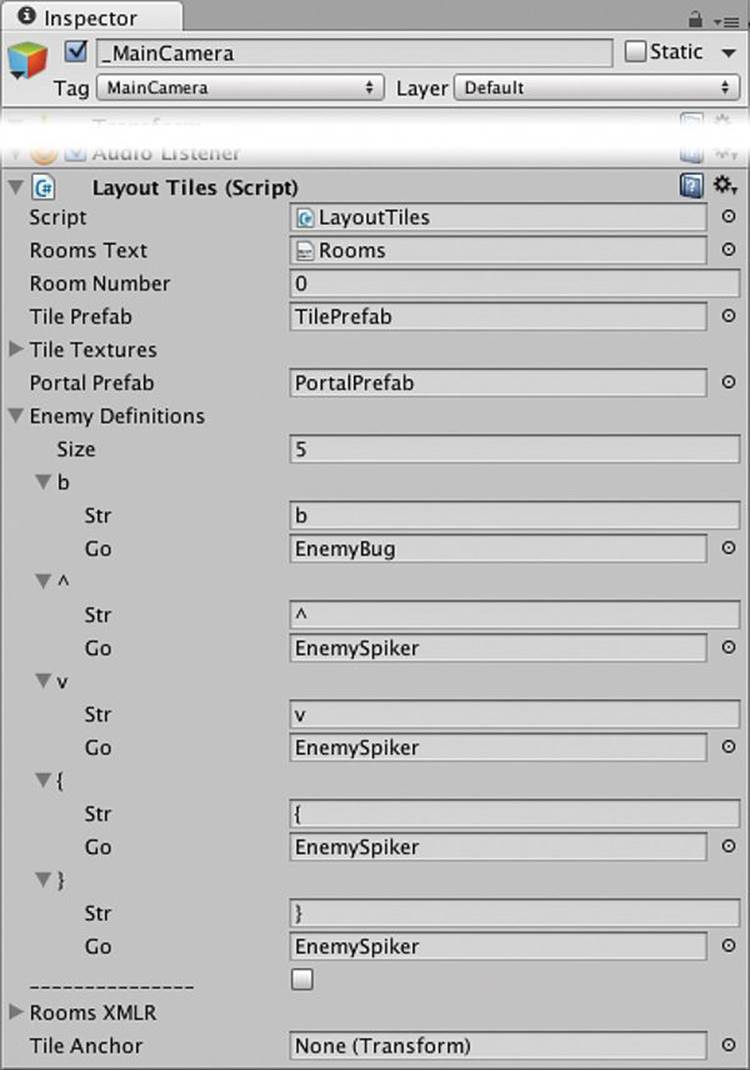The image size is (750, 1070).
Task: Click the object picker circle beside Rooms Text
Action: point(728,250)
